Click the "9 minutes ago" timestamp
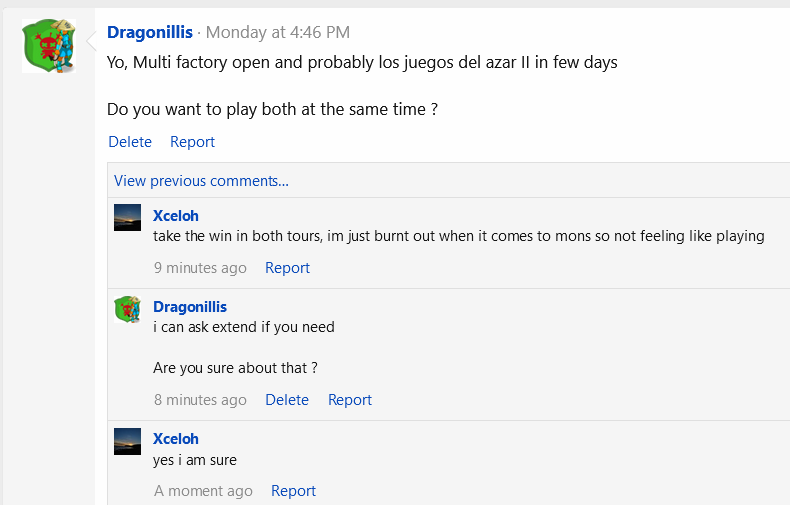 [x=200, y=268]
